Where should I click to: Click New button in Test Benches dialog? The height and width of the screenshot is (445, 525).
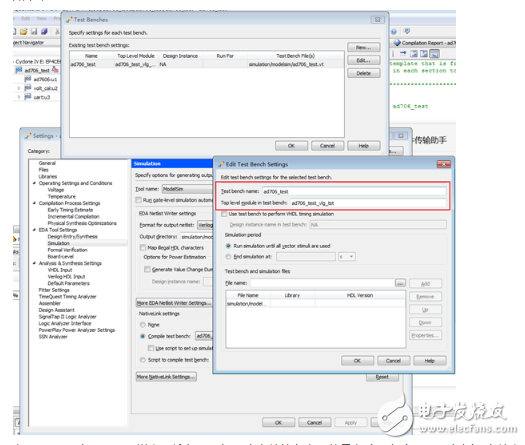pyautogui.click(x=364, y=47)
